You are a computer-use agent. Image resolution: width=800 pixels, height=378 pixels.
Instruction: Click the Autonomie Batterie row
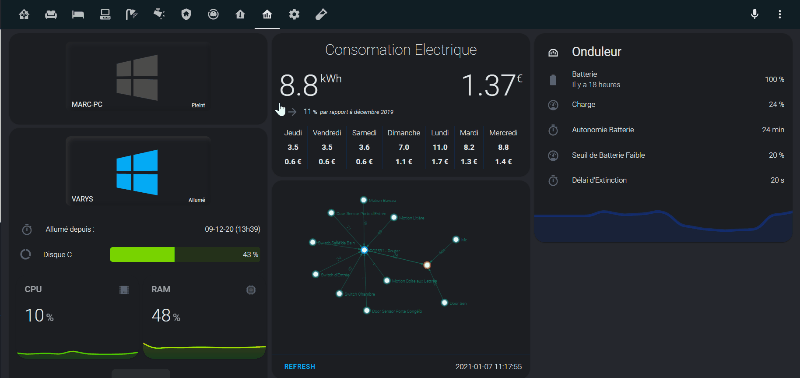[665, 130]
